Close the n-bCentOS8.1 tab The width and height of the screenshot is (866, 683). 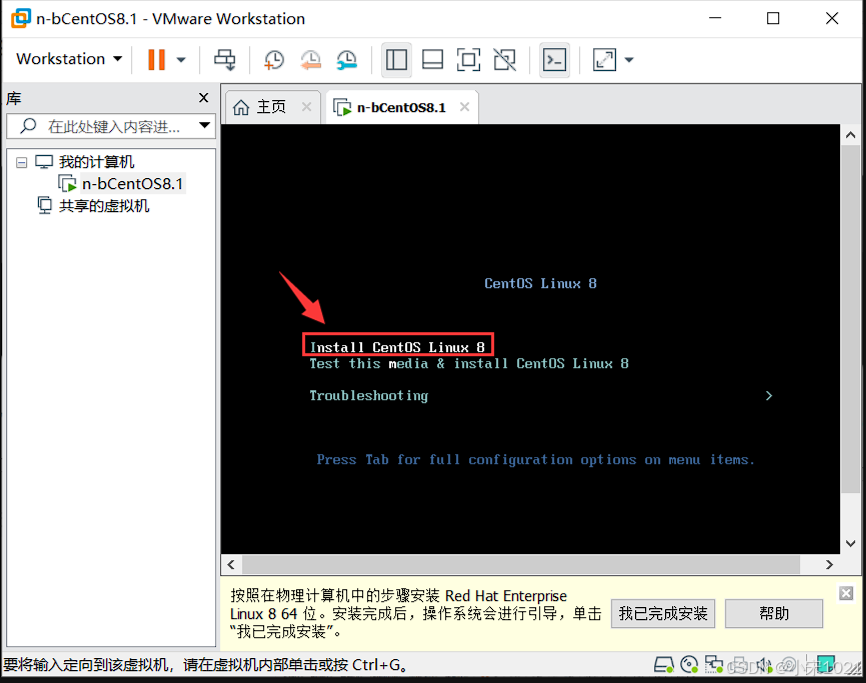[x=464, y=107]
